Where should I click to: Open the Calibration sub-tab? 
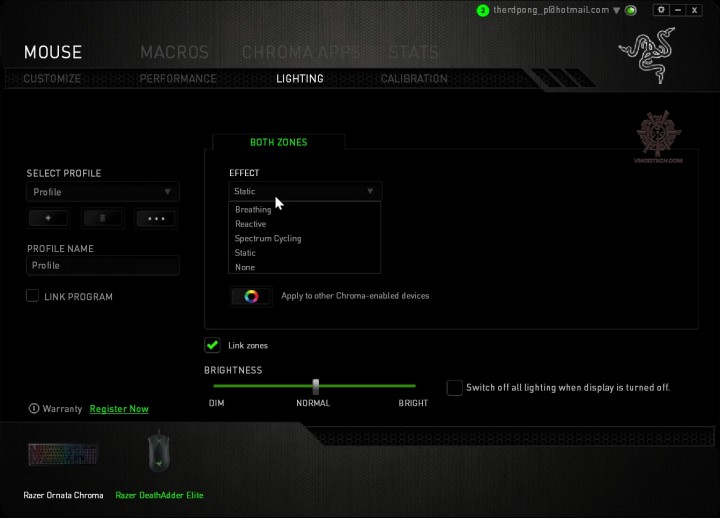pyautogui.click(x=414, y=79)
